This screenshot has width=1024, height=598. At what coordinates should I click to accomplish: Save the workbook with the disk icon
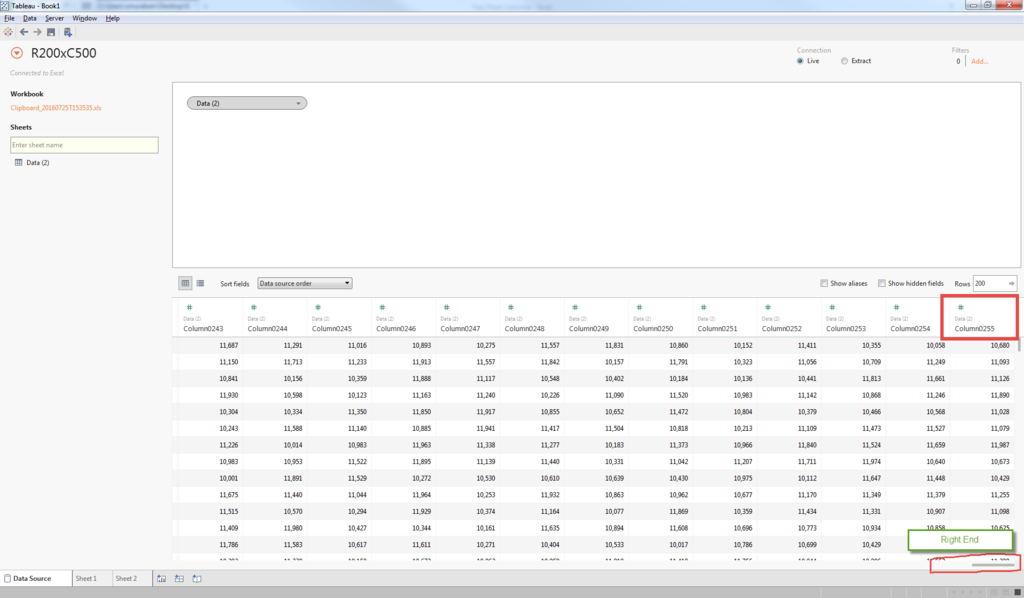51,32
